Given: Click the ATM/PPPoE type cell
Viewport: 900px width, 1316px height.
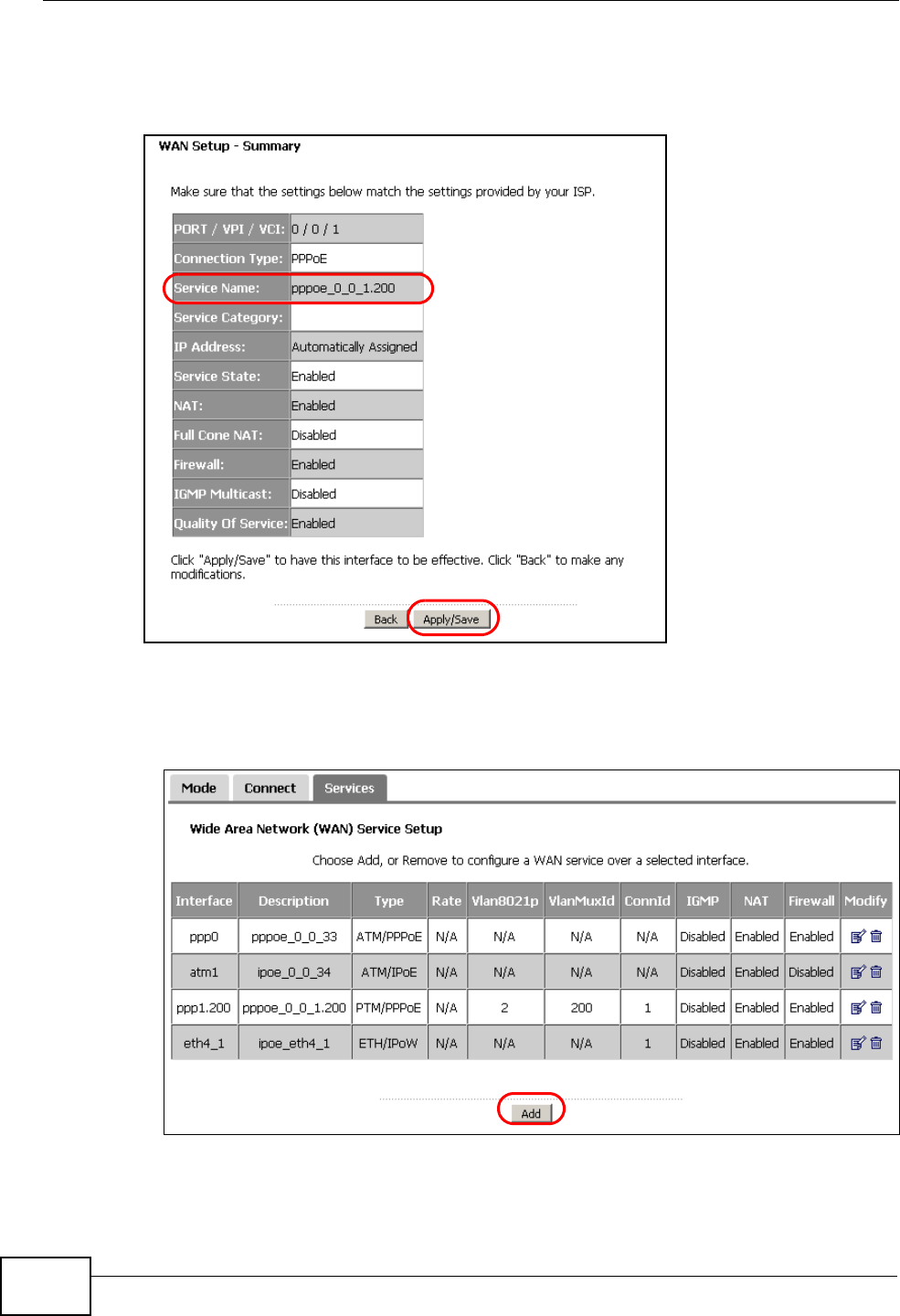Looking at the screenshot, I should [x=389, y=937].
